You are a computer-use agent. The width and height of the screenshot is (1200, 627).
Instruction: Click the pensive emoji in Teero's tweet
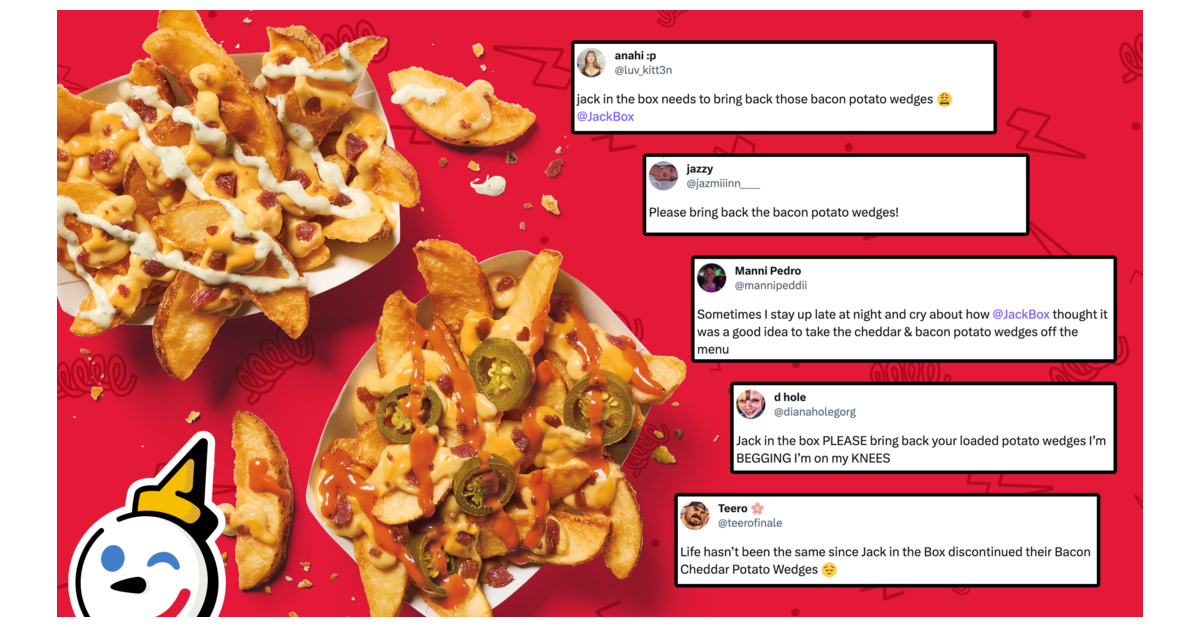828,570
